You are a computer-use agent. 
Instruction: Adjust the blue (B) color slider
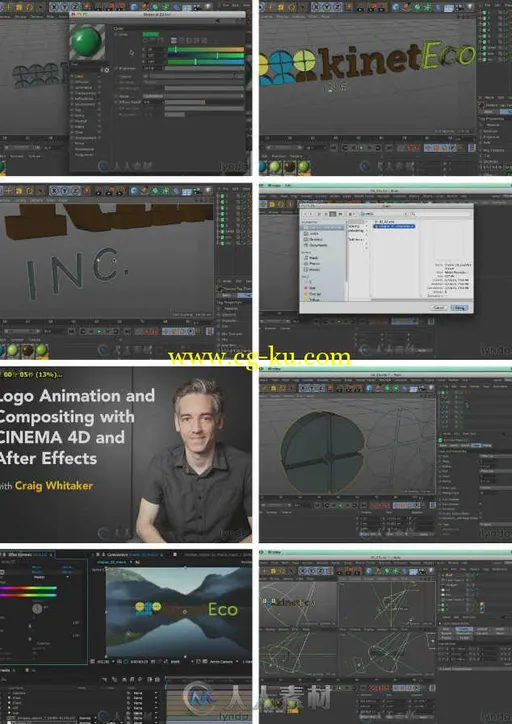205,62
